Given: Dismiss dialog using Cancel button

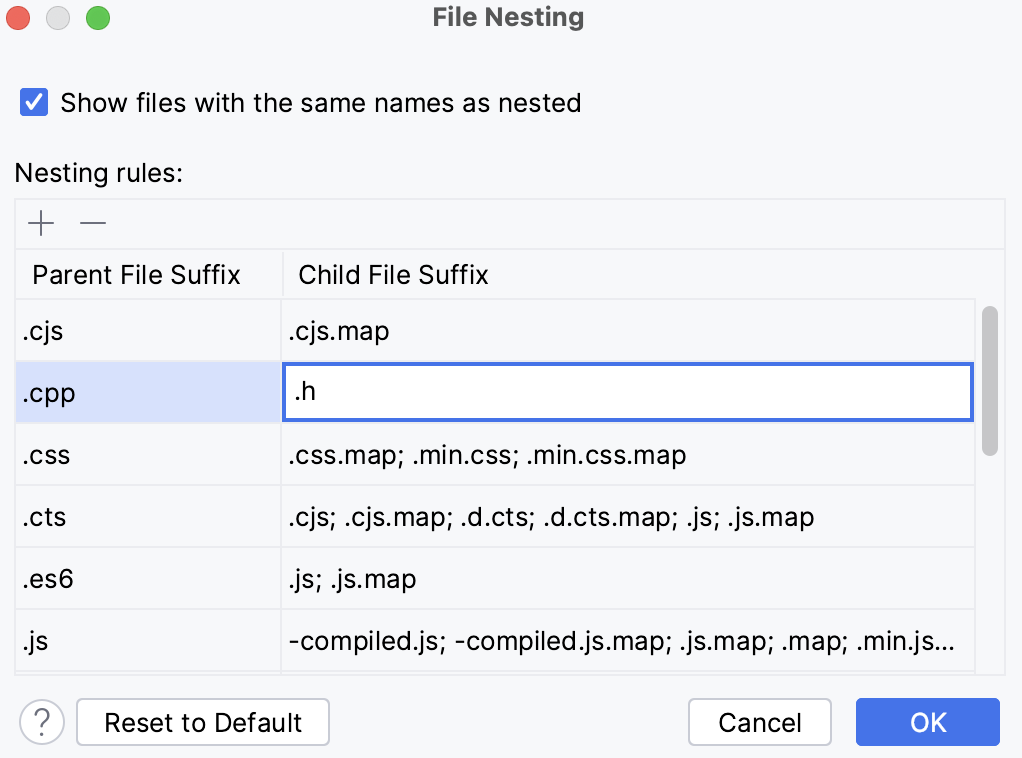Looking at the screenshot, I should 759,722.
